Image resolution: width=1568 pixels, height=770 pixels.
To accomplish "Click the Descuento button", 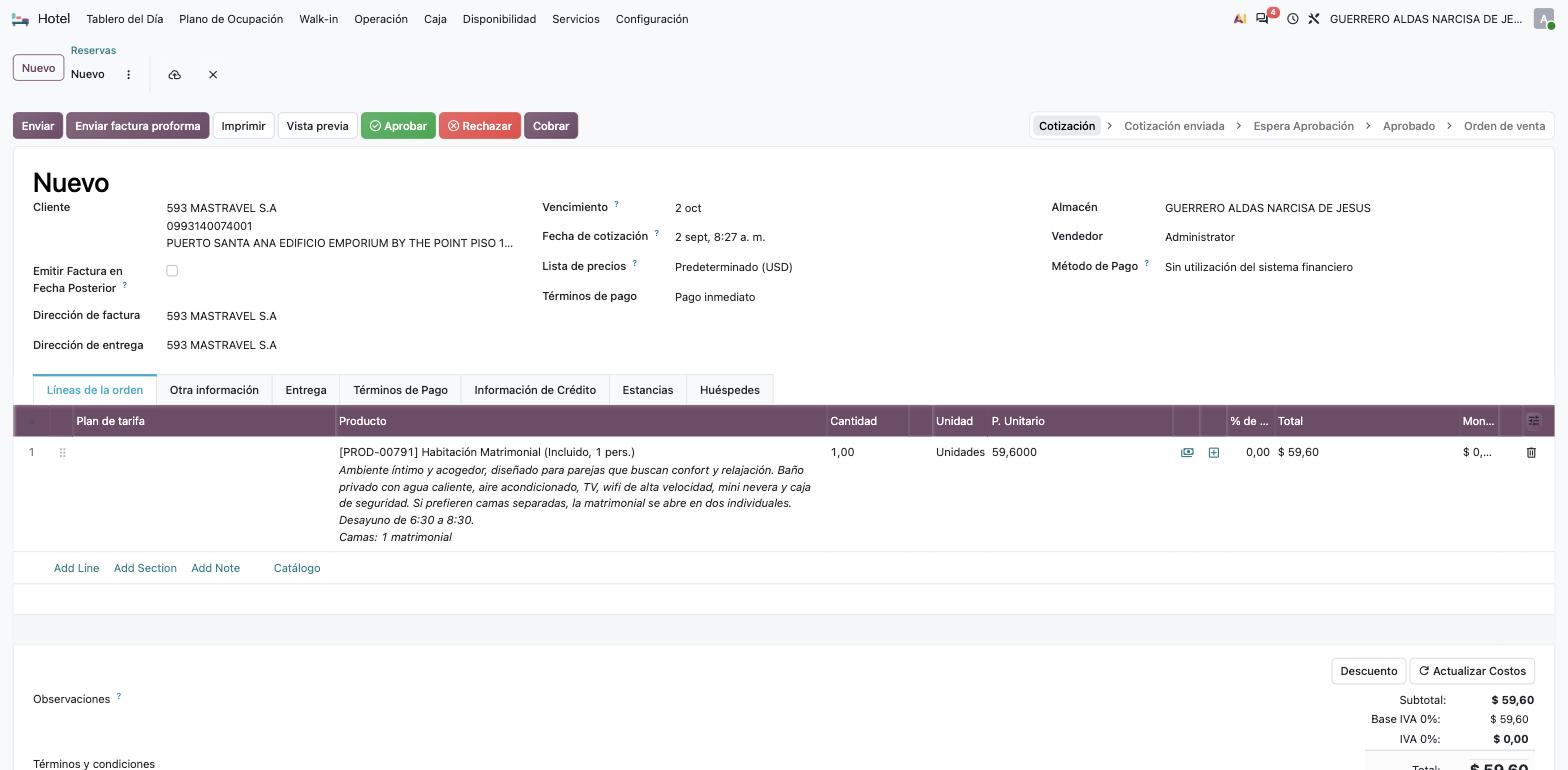I will tap(1369, 671).
